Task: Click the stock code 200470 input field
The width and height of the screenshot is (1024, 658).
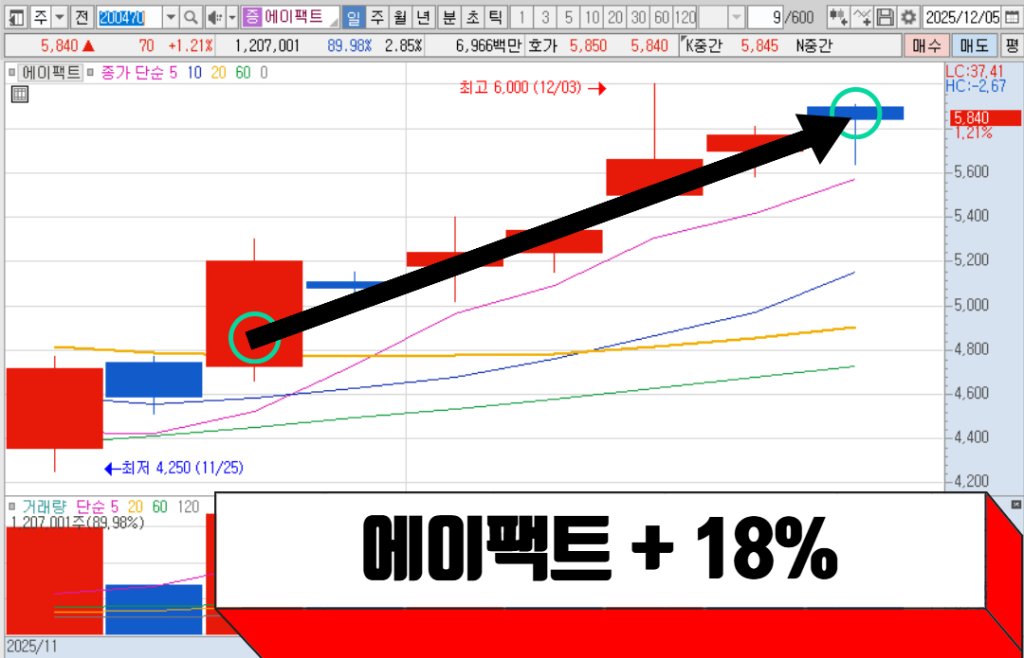Action: click(x=128, y=17)
